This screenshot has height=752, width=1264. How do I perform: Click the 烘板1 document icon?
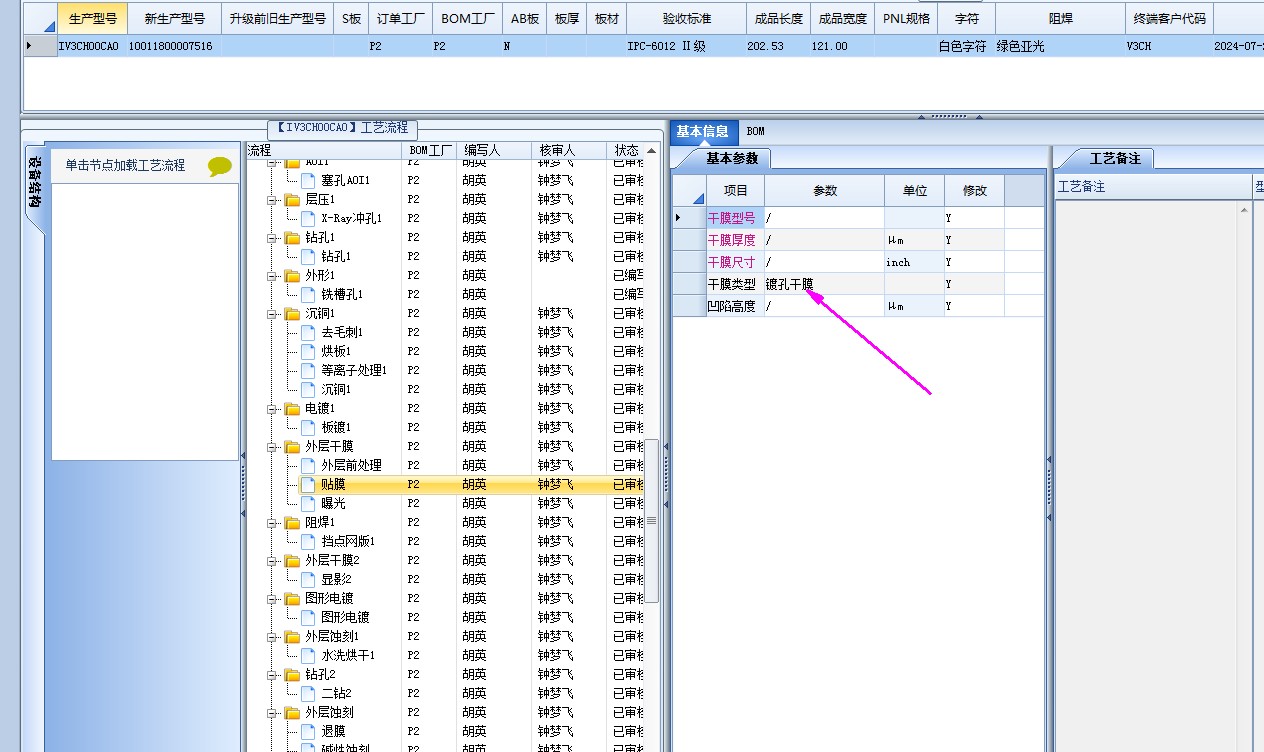pyautogui.click(x=308, y=351)
